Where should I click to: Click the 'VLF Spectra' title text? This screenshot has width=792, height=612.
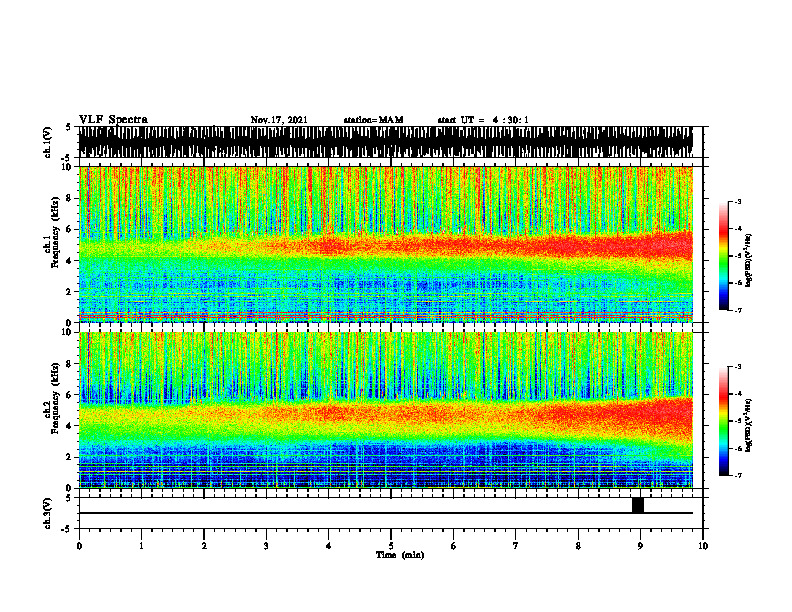(x=113, y=120)
